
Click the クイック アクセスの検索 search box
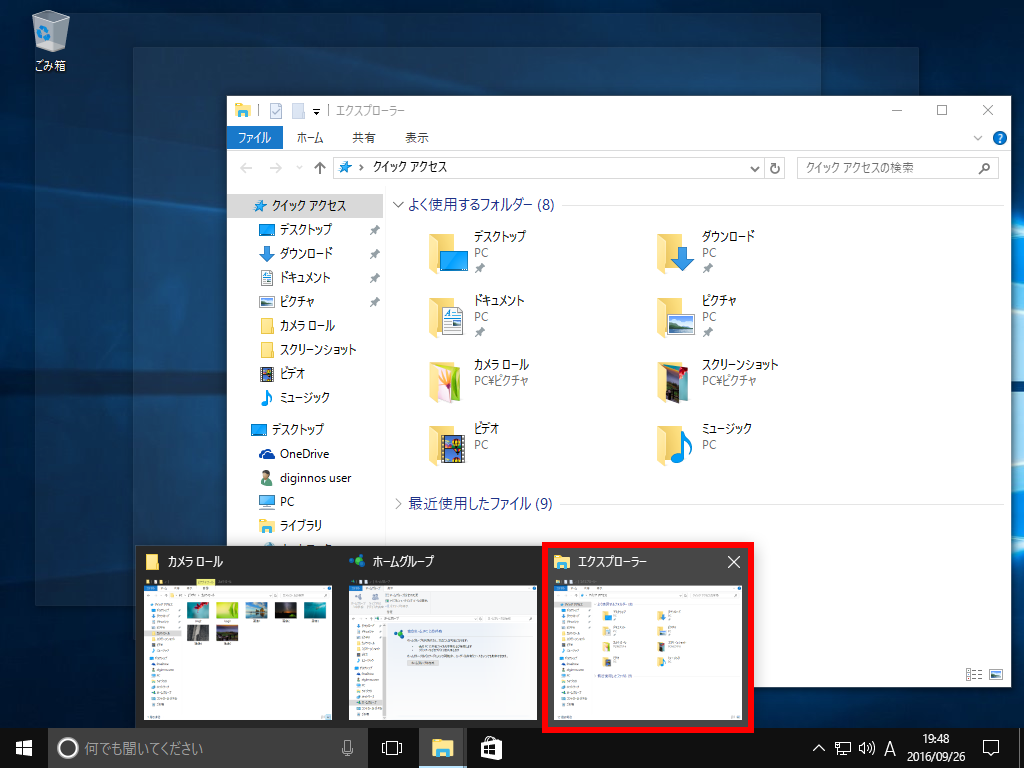point(897,168)
